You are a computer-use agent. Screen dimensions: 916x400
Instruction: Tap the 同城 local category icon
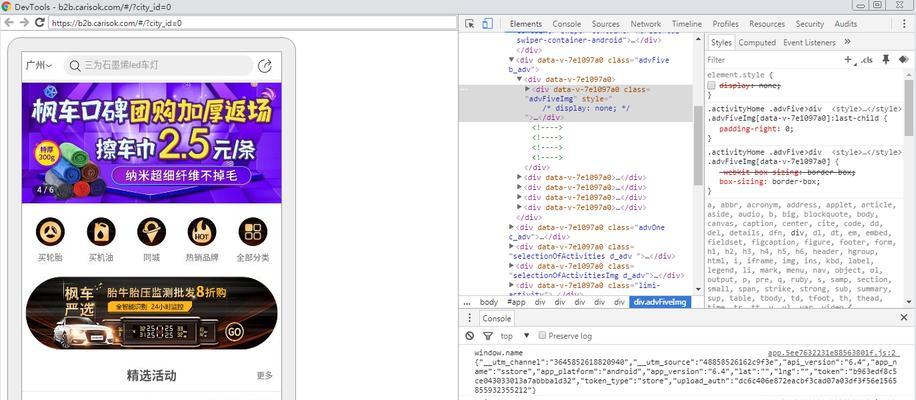tap(151, 232)
